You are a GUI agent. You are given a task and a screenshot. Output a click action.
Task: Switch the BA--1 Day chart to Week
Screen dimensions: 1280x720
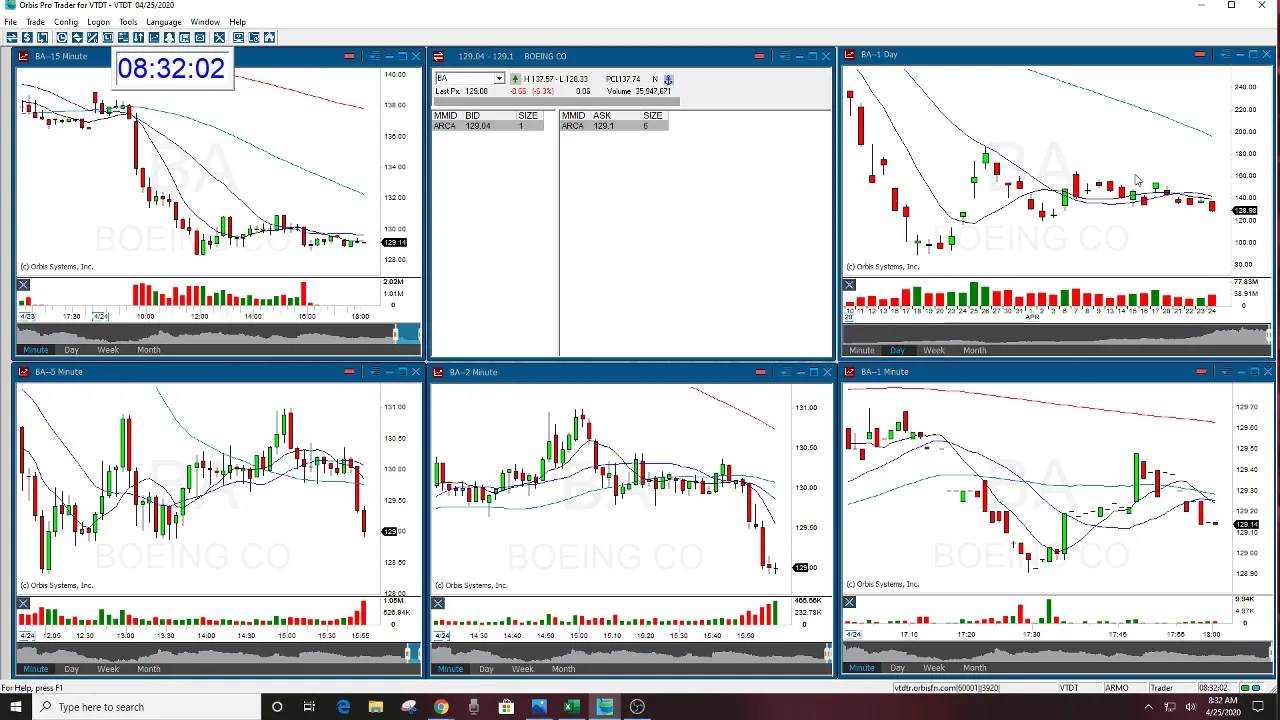(934, 350)
